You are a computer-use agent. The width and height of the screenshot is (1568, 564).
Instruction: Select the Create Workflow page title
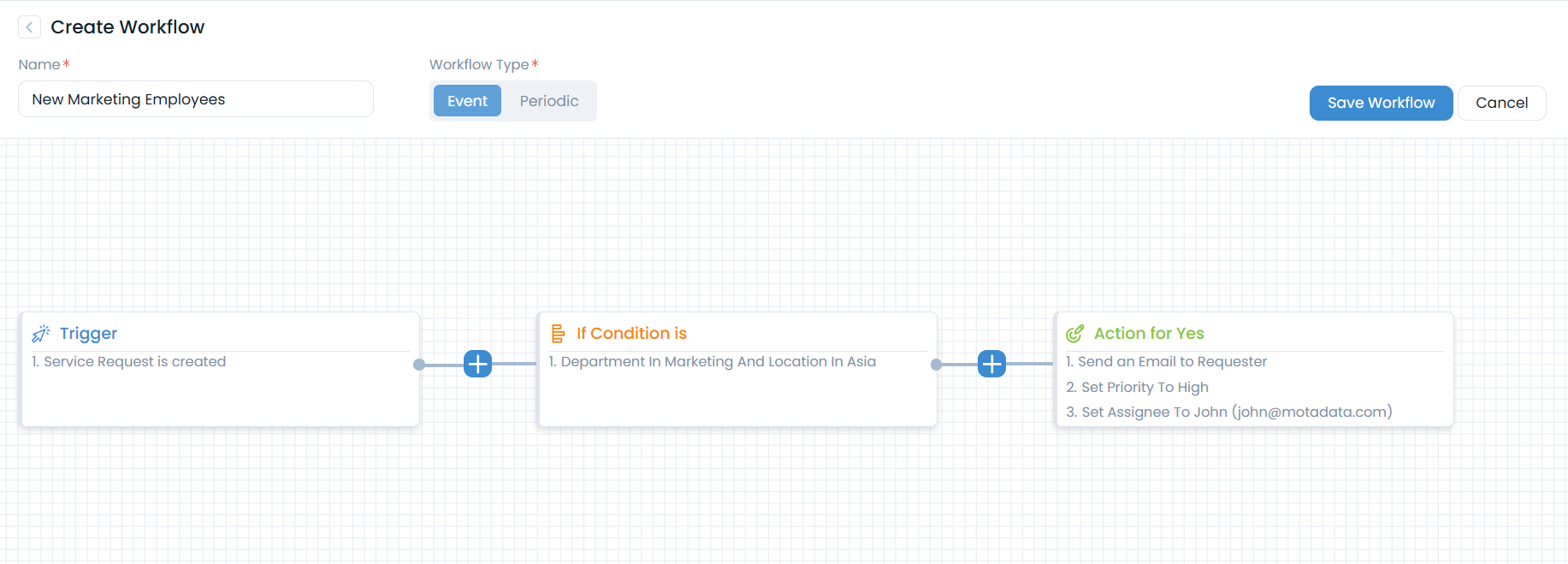(x=127, y=27)
